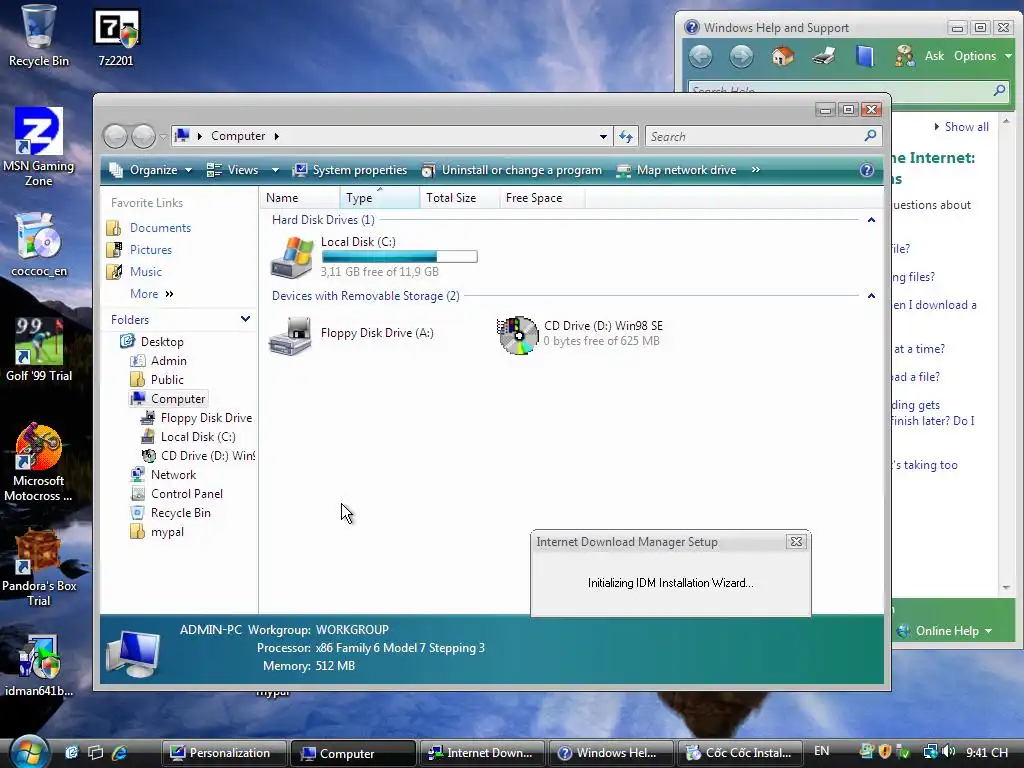
Task: Switch to Cốc Cốc Install taskbar button
Action: coord(741,753)
